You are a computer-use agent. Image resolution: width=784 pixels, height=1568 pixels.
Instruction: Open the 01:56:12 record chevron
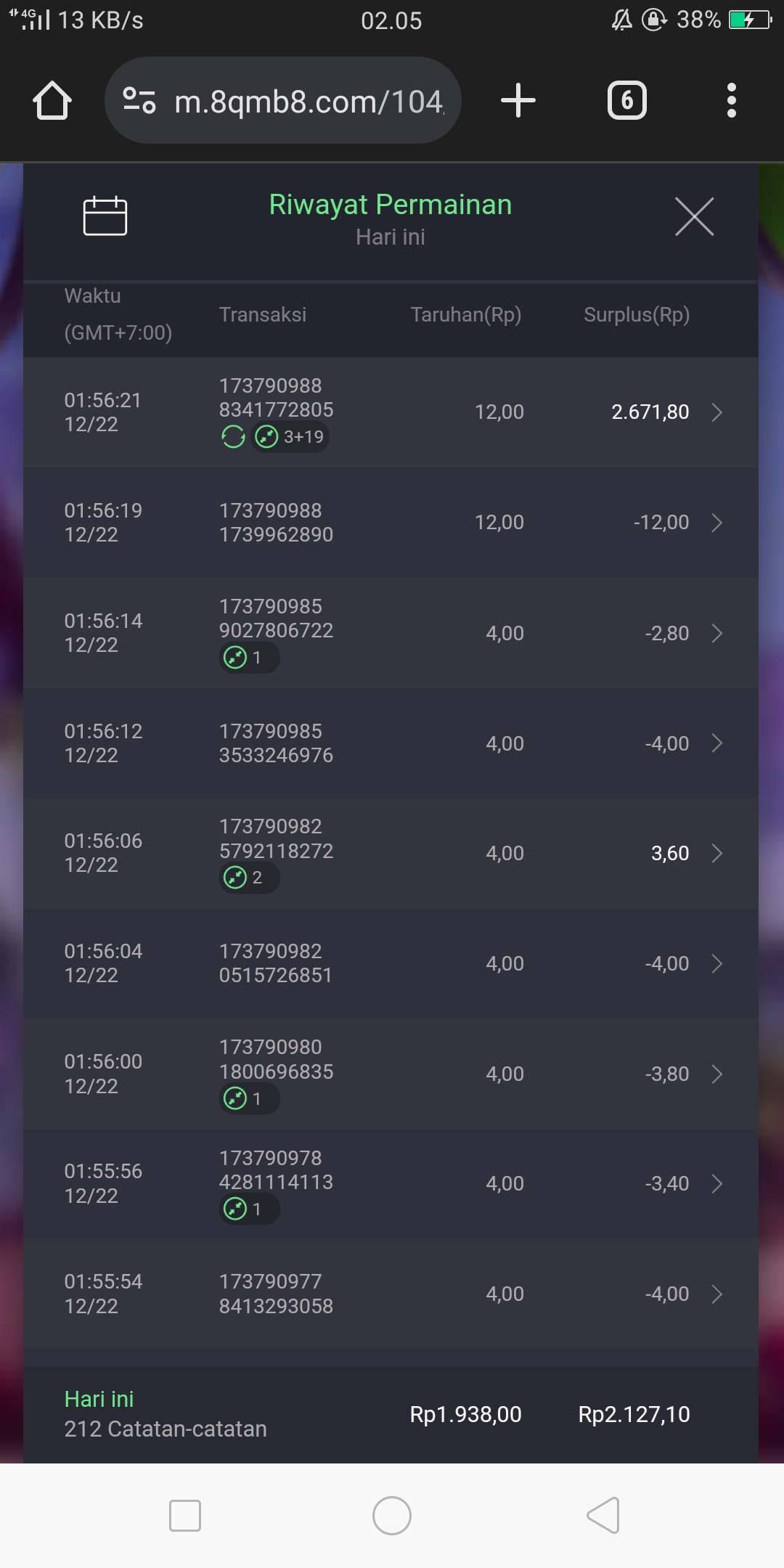(x=716, y=743)
